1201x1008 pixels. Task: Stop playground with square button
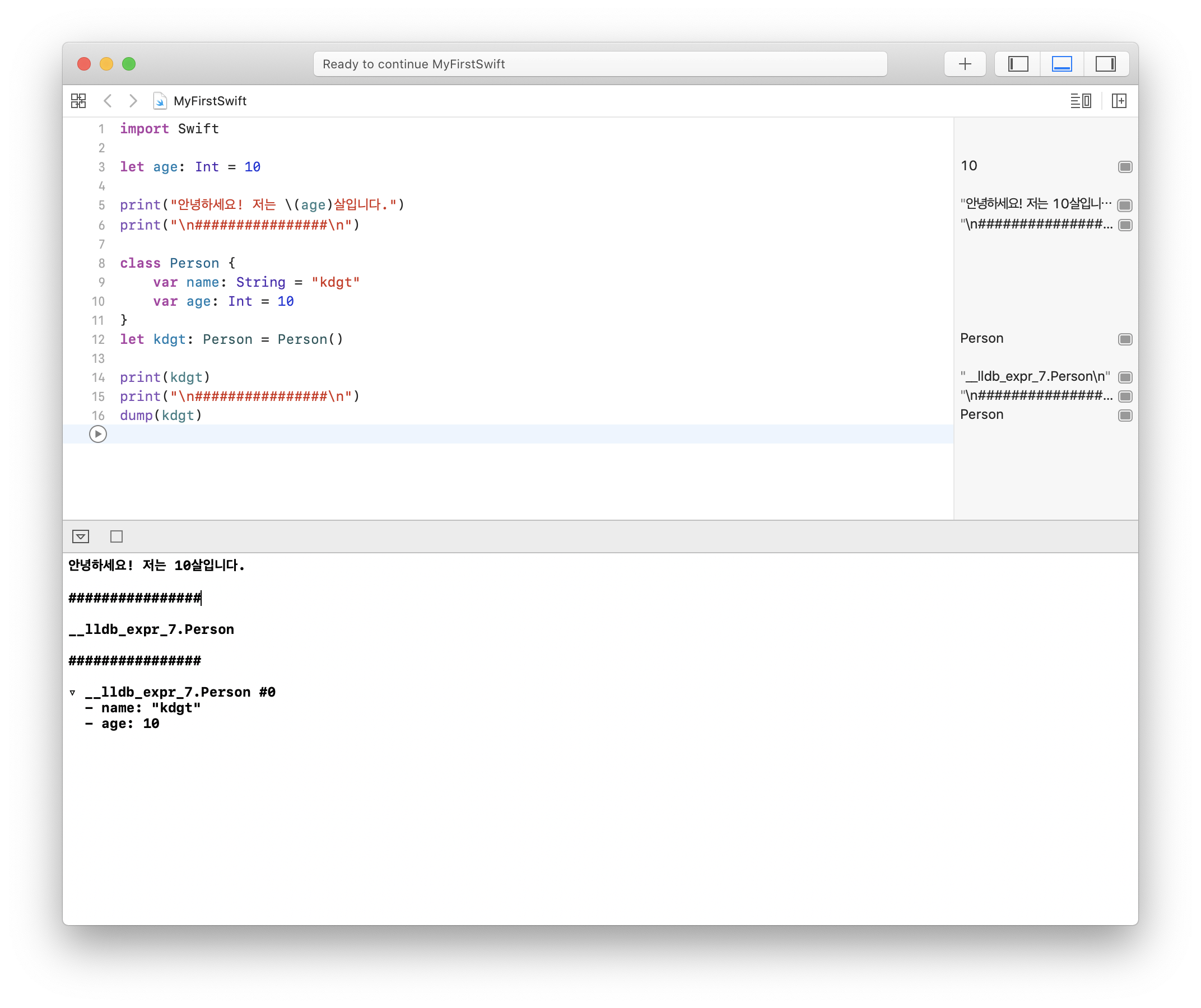point(116,536)
